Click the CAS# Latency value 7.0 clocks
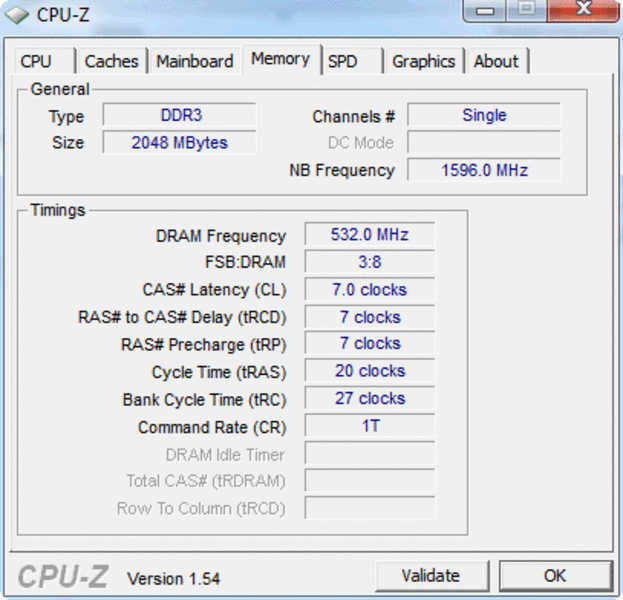 (x=370, y=289)
